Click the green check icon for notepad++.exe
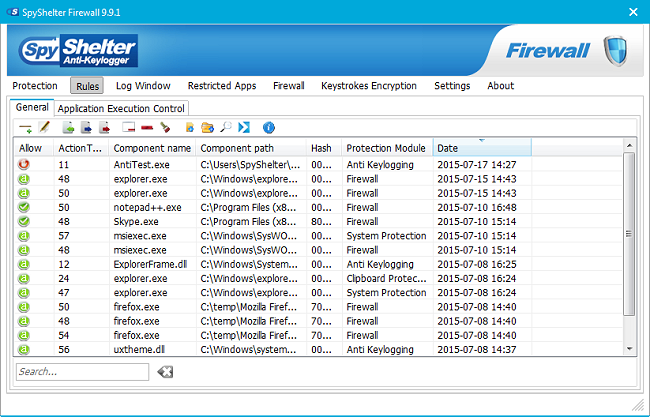 [24, 207]
